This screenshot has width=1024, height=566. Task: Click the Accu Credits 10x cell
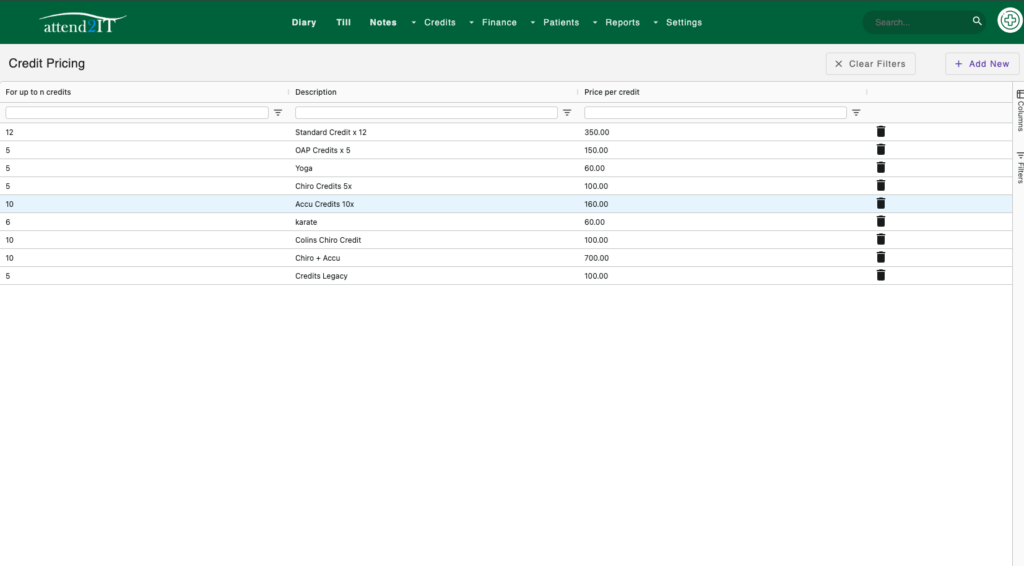pyautogui.click(x=325, y=204)
